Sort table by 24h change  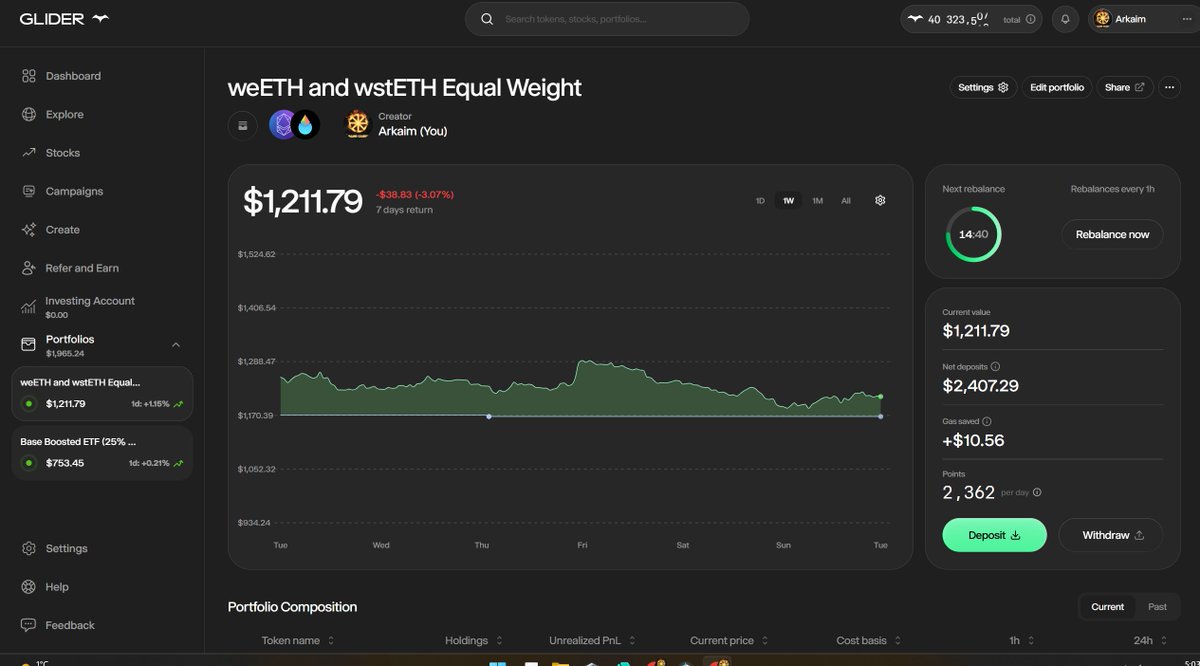click(1150, 640)
